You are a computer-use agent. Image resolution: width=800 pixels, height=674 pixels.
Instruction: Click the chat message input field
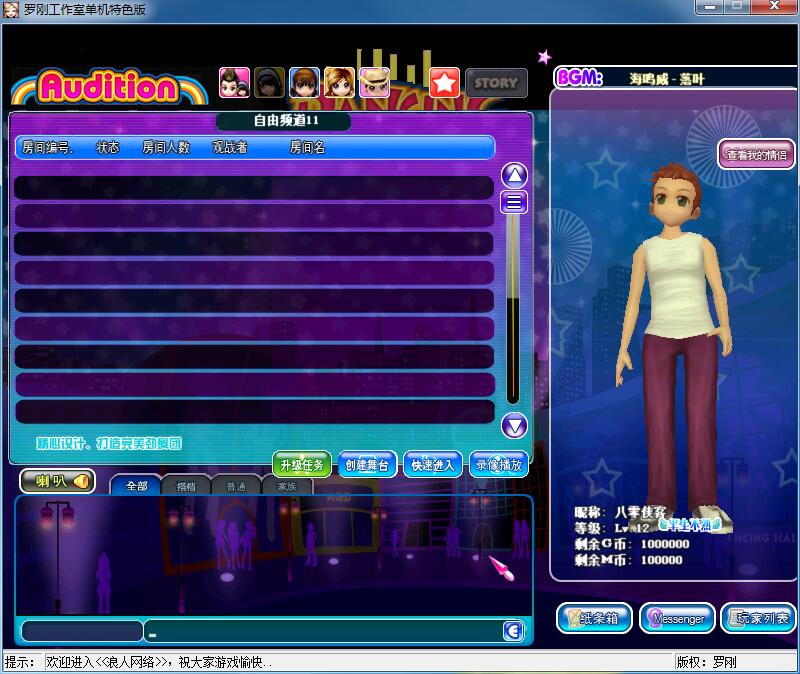coord(325,631)
